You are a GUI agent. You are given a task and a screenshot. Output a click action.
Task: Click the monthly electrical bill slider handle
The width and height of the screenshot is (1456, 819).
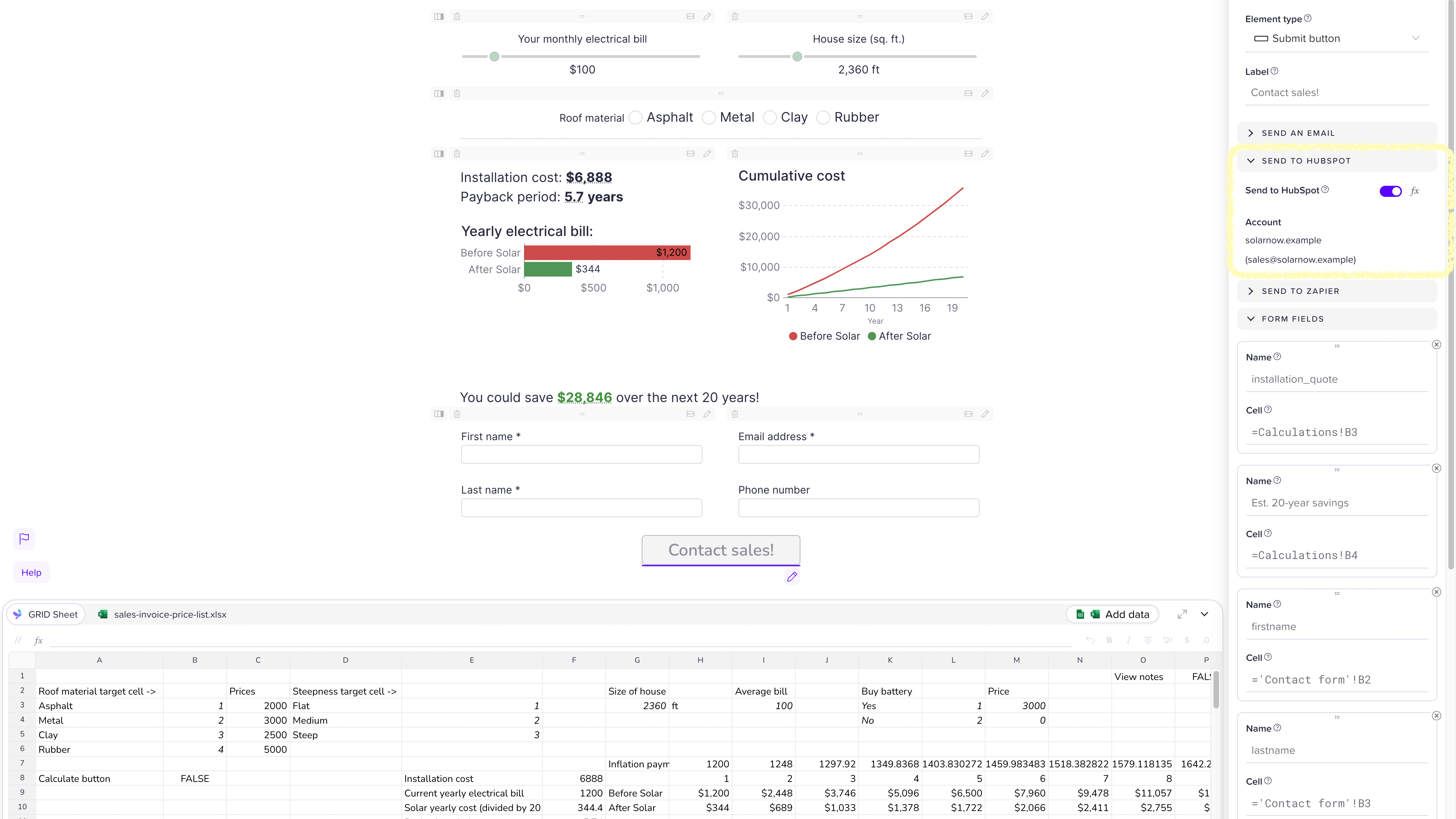(494, 56)
